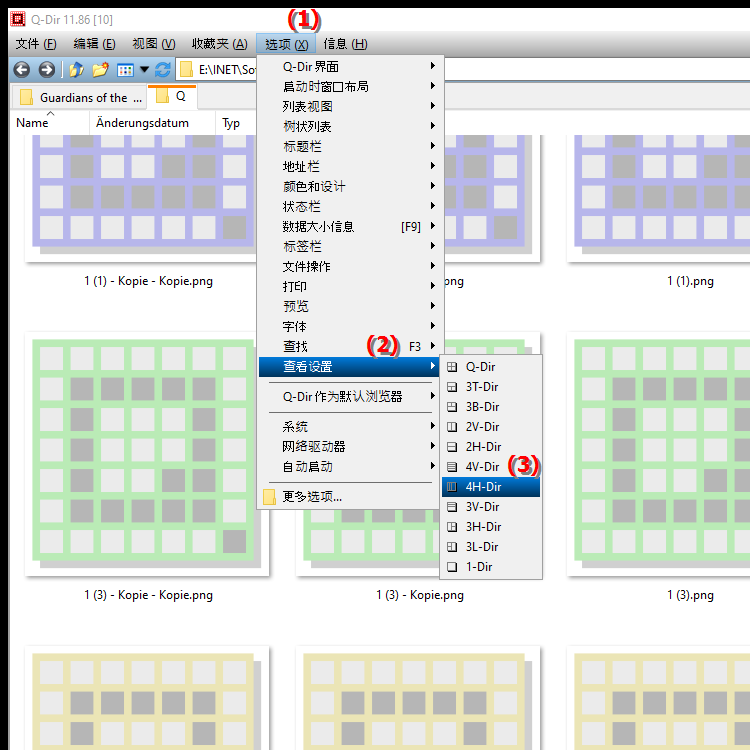This screenshot has height=750, width=750.
Task: Select thumbnail 1 (1) - Kopie - Kopie.png
Action: click(141, 199)
